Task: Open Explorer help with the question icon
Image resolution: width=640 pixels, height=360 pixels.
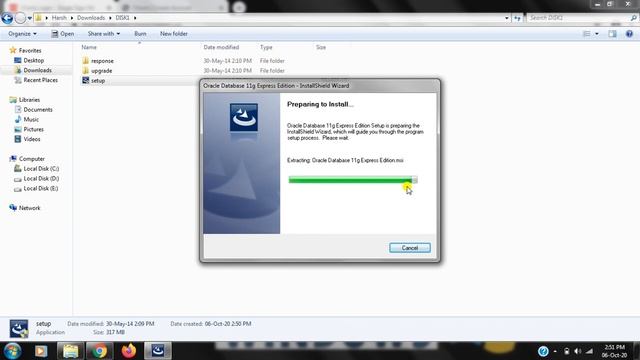Action: [629, 34]
